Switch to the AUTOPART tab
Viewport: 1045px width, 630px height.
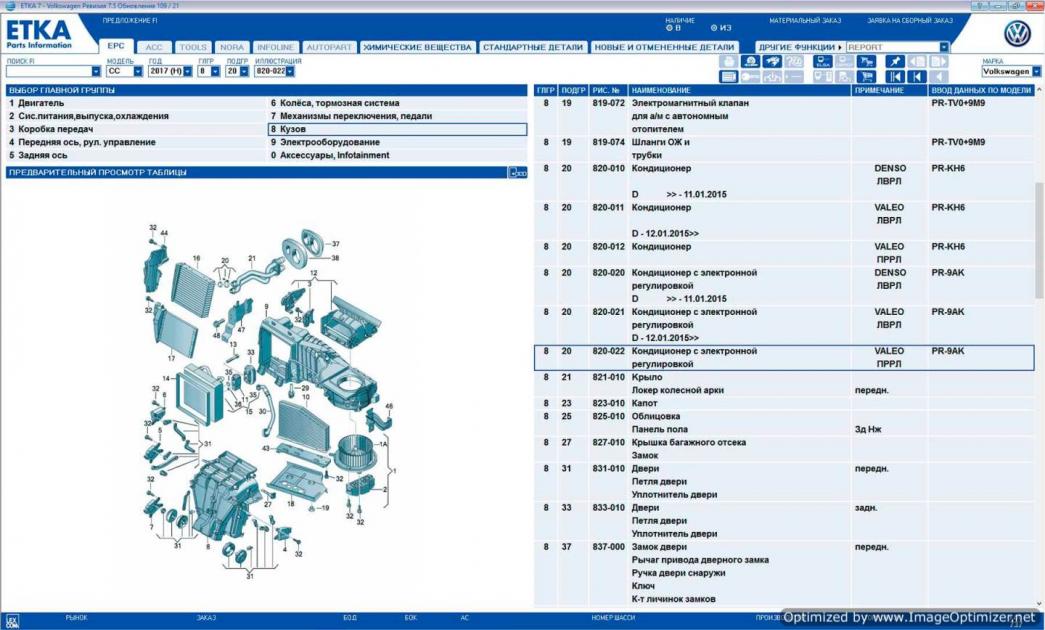(329, 47)
